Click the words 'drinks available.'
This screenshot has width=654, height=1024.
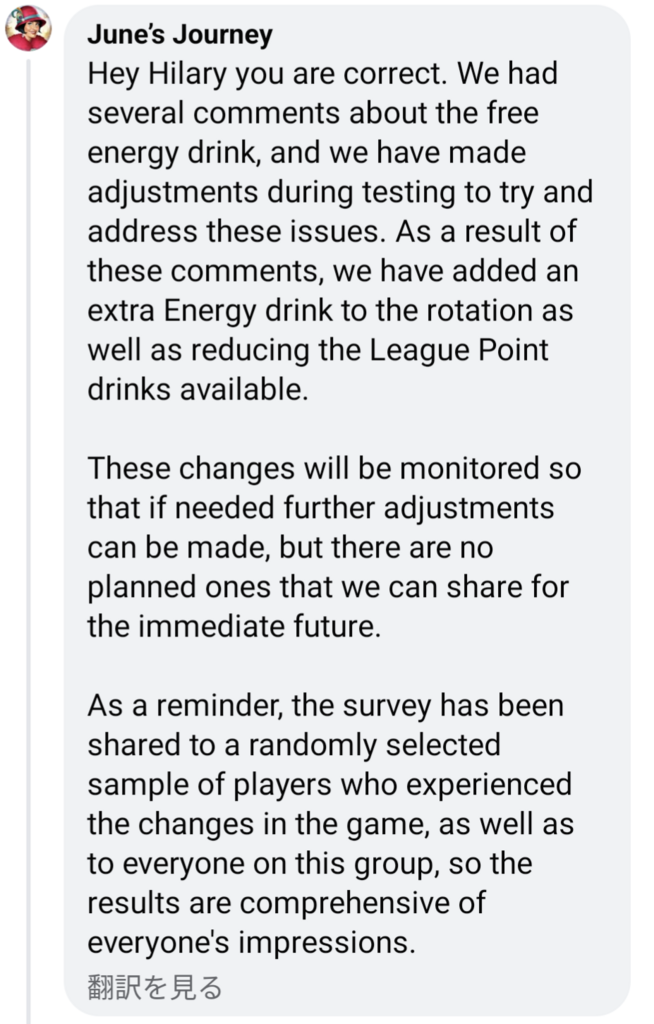[x=197, y=390]
